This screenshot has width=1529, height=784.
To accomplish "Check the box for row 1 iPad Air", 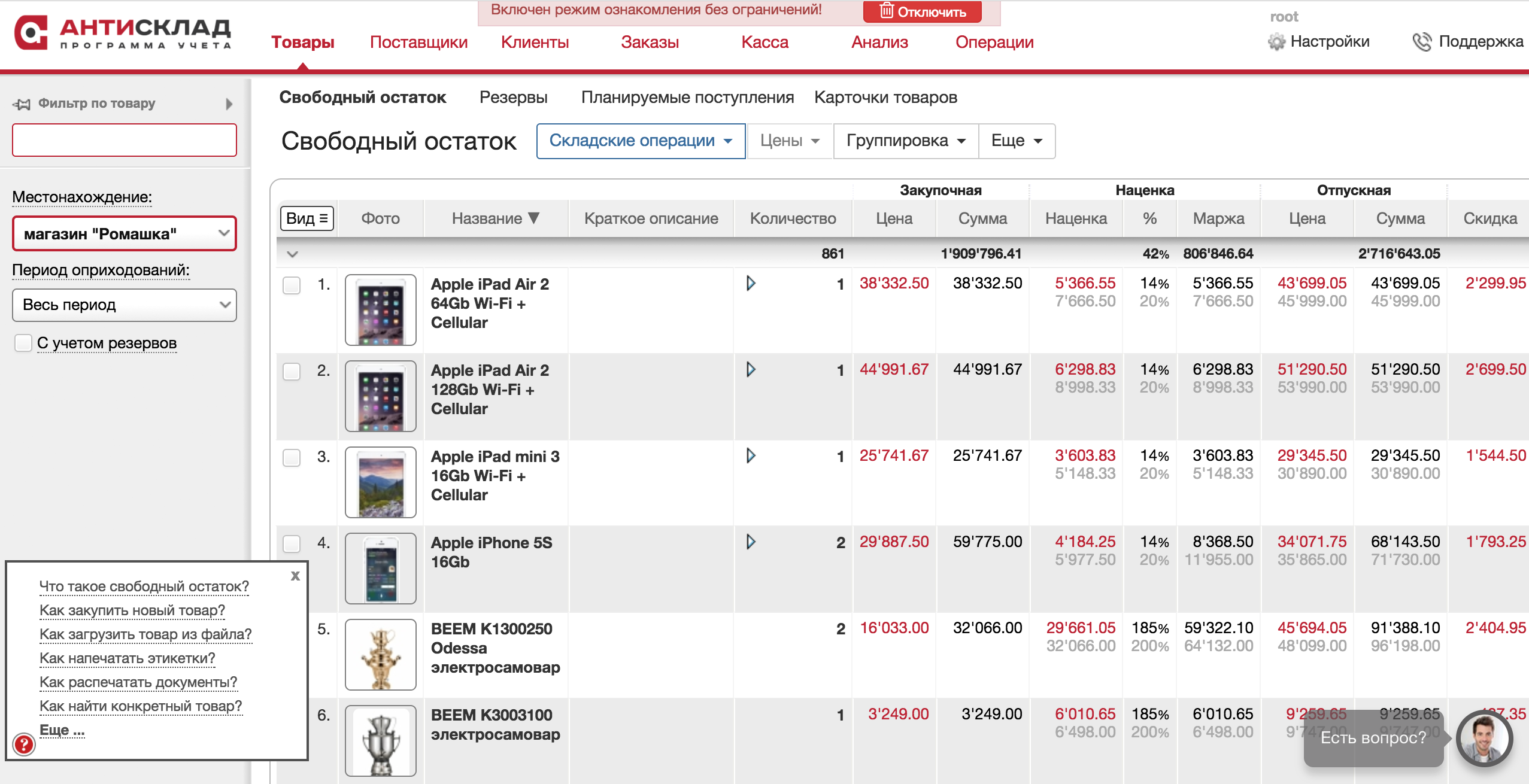I will tap(292, 285).
